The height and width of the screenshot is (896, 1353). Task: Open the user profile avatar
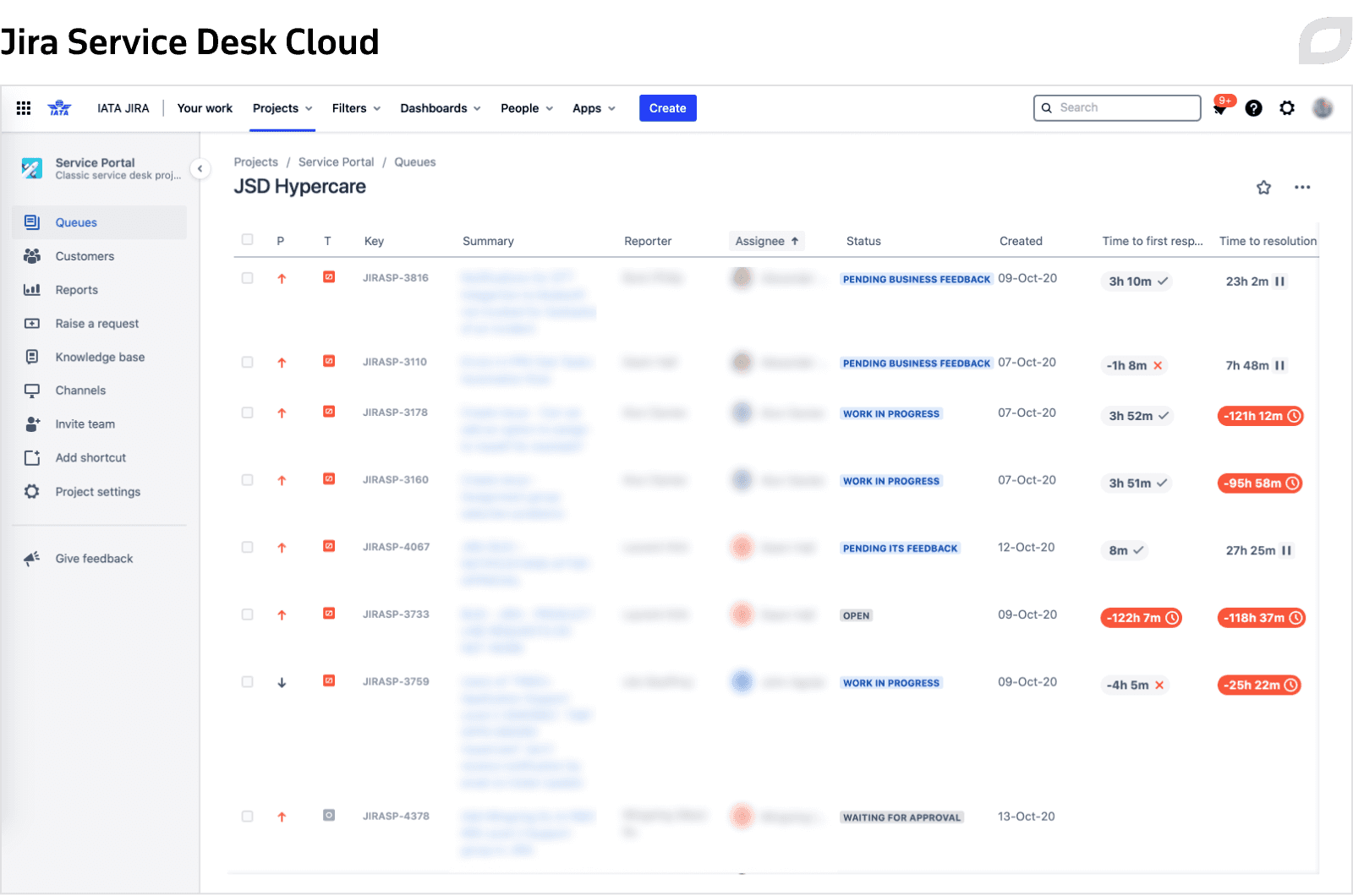[x=1323, y=108]
